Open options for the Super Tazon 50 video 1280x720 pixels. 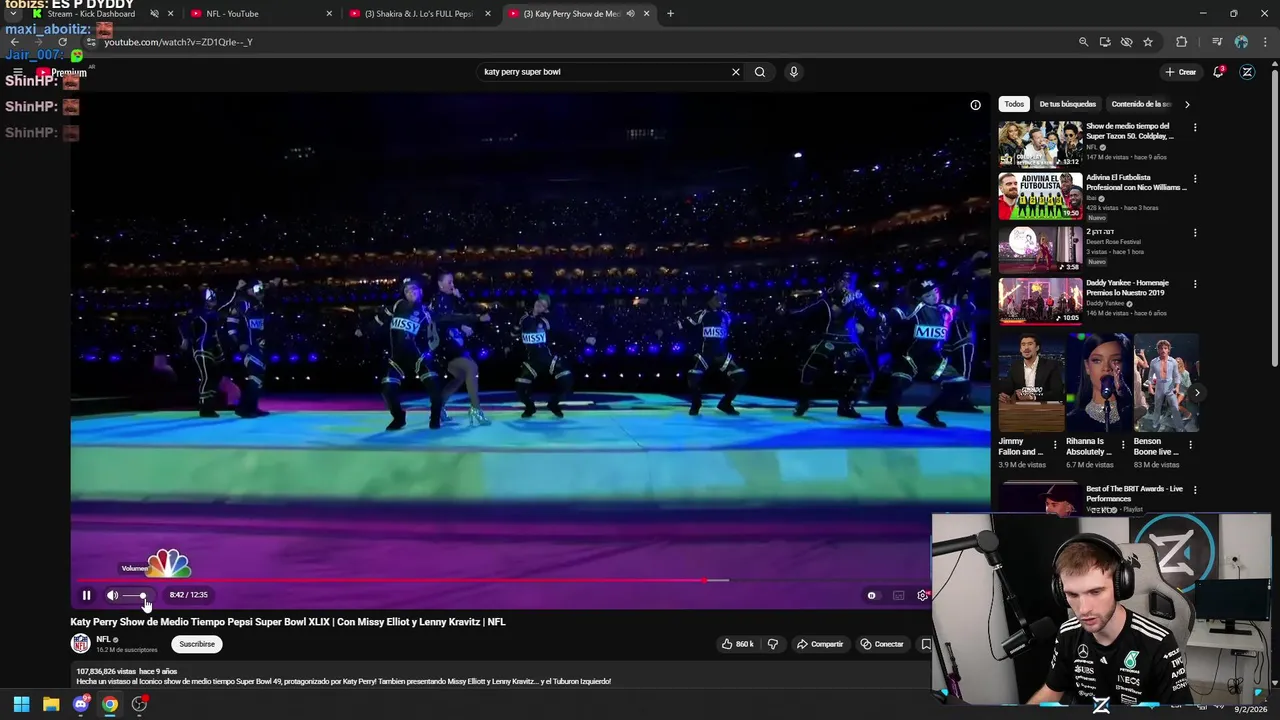coord(1194,128)
